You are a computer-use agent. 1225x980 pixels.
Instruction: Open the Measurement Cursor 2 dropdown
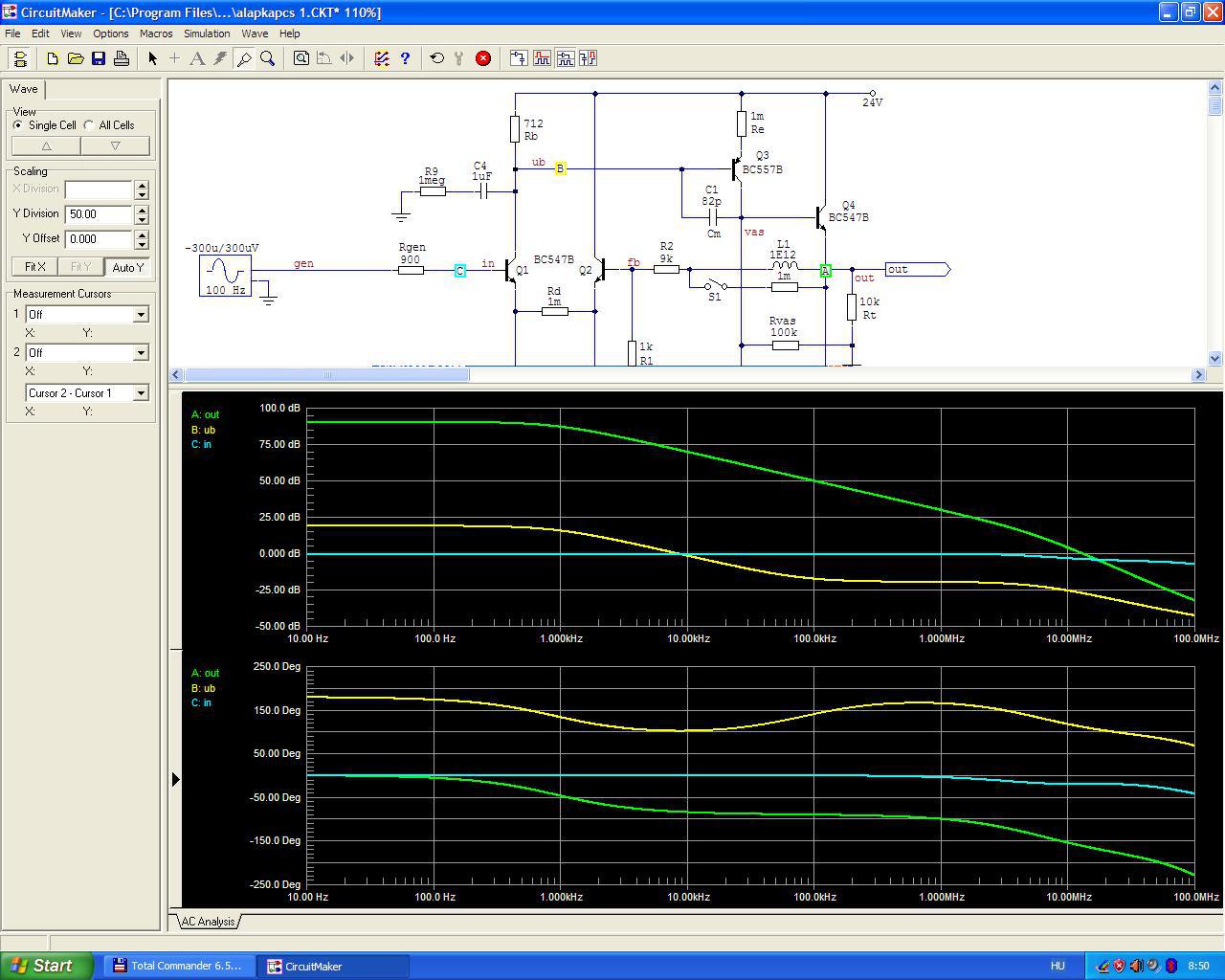pos(141,352)
